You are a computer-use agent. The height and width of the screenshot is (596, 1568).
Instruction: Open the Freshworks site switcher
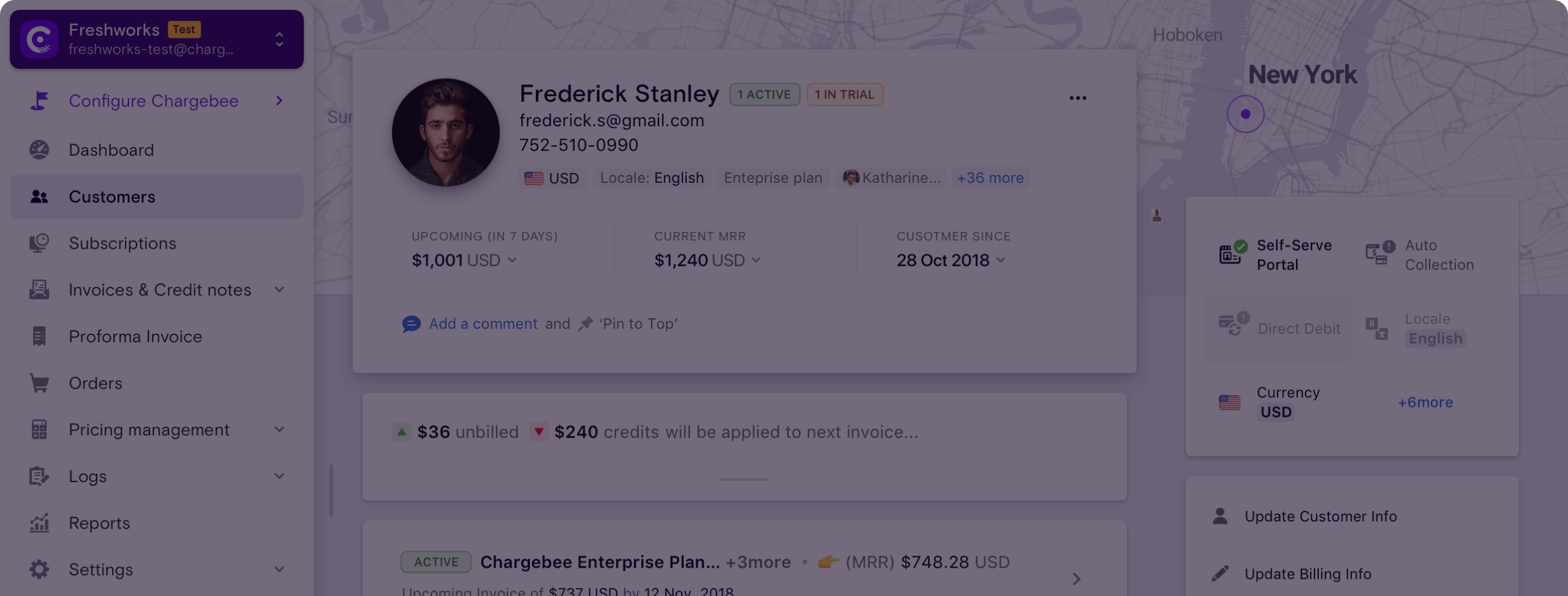279,39
